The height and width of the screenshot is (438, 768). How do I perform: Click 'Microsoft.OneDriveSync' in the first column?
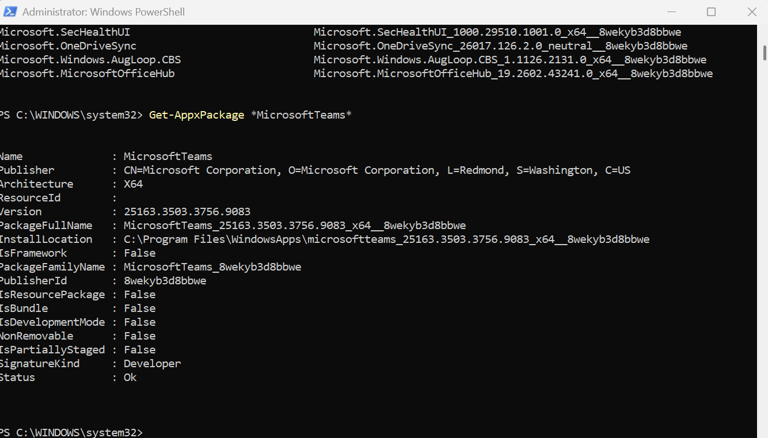pyautogui.click(x=68, y=46)
